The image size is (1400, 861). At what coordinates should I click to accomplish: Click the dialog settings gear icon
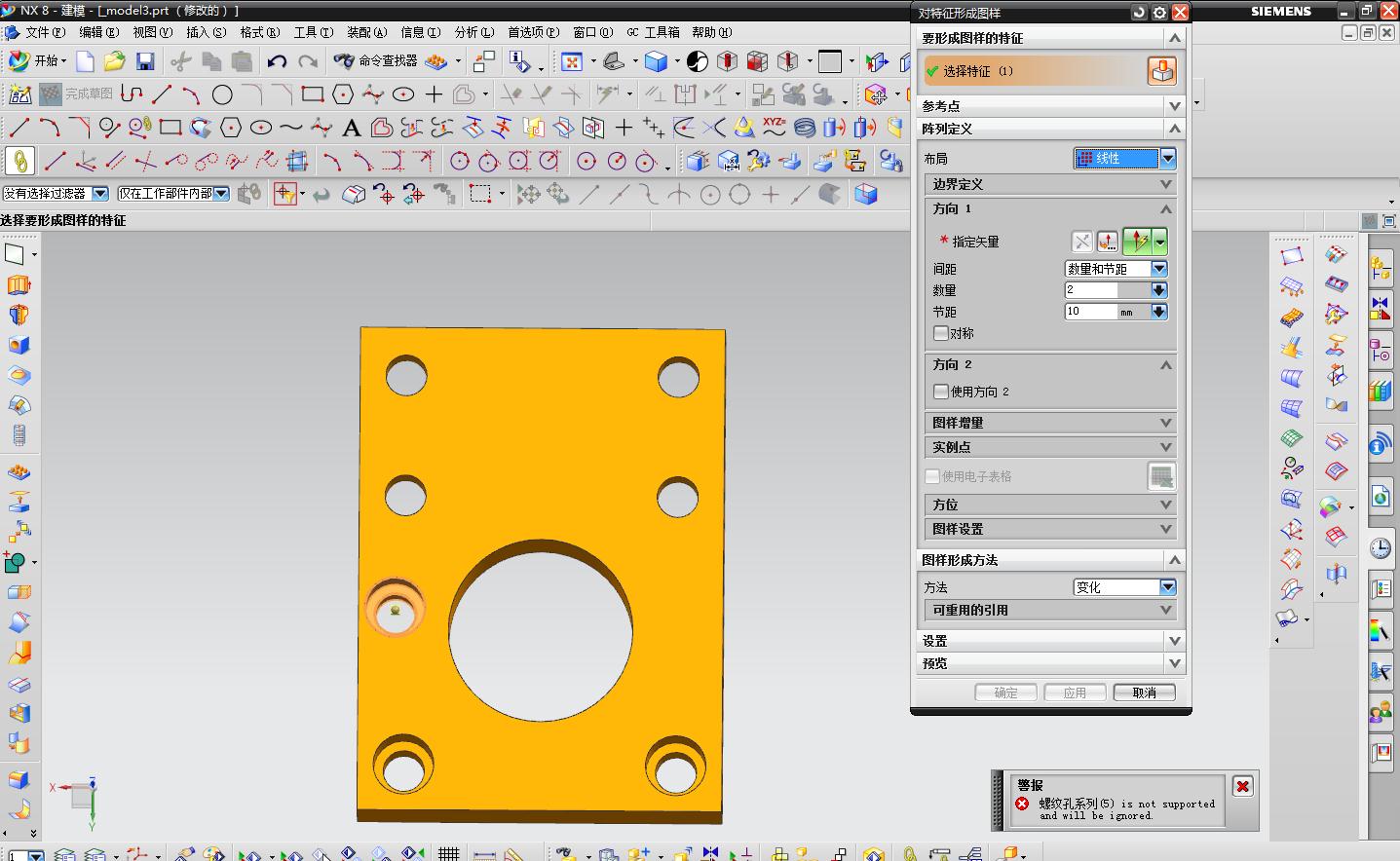(1159, 12)
